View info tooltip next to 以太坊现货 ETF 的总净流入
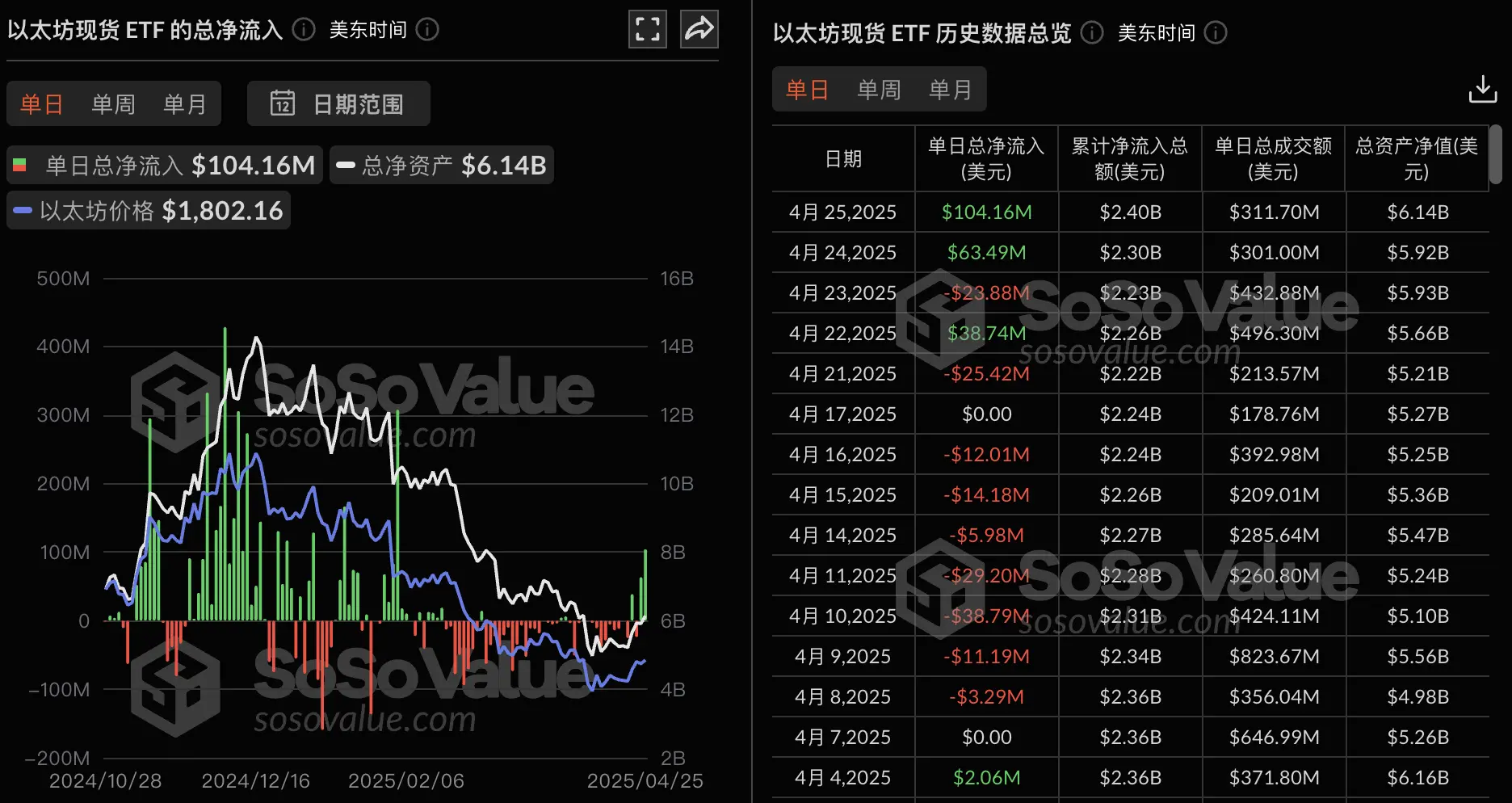 [x=302, y=29]
